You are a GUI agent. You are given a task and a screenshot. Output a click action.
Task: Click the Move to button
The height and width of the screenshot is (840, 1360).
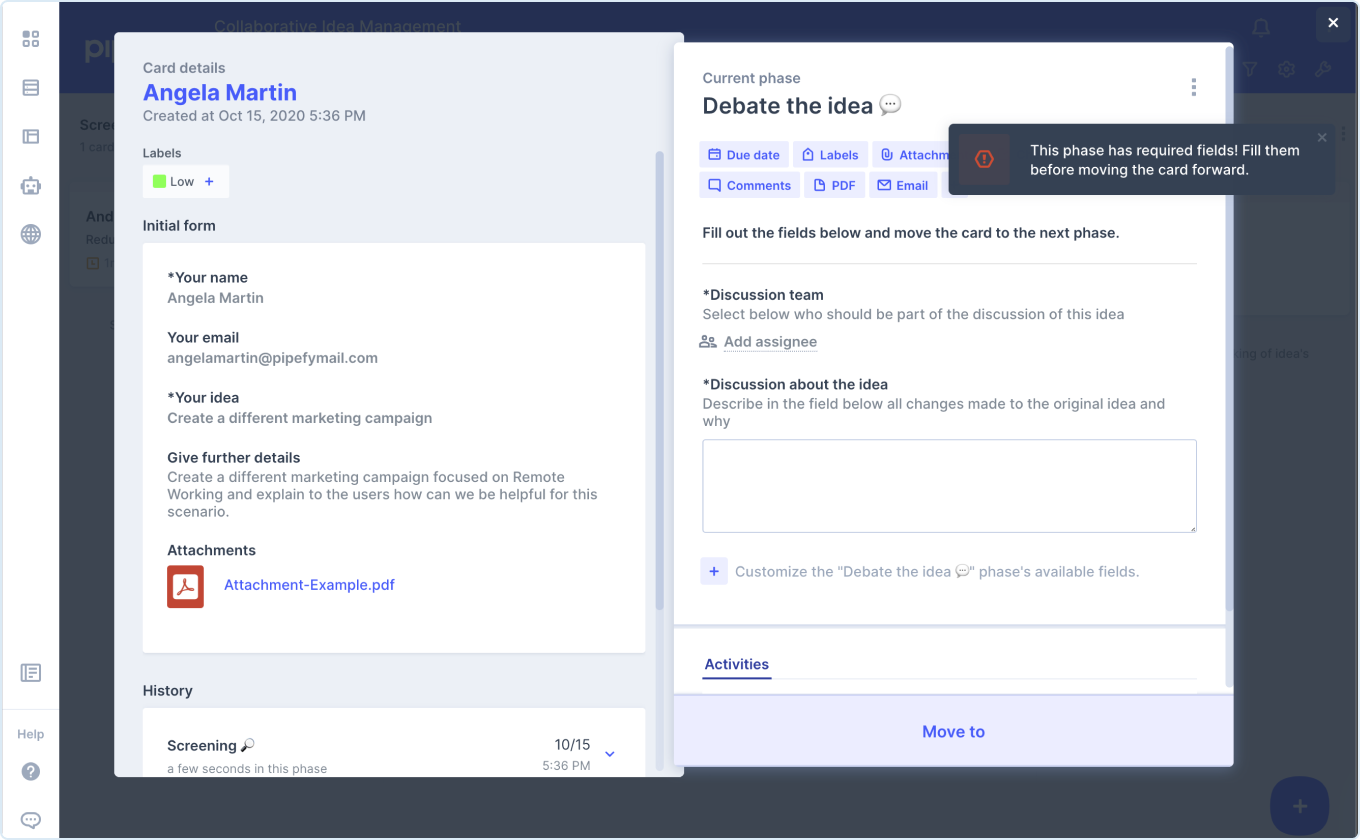tap(953, 731)
